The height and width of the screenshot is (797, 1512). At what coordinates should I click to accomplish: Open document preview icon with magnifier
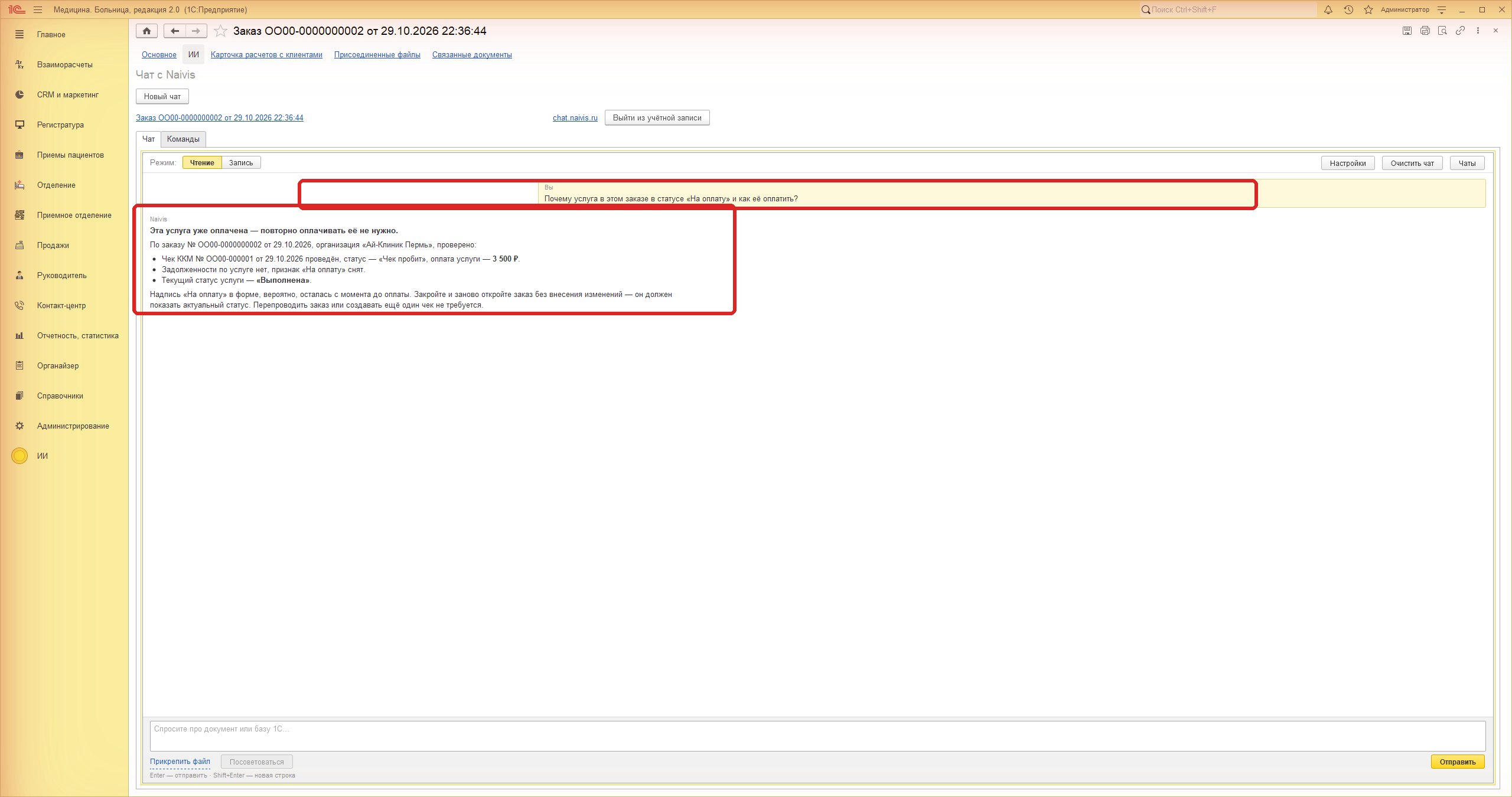pos(1442,31)
